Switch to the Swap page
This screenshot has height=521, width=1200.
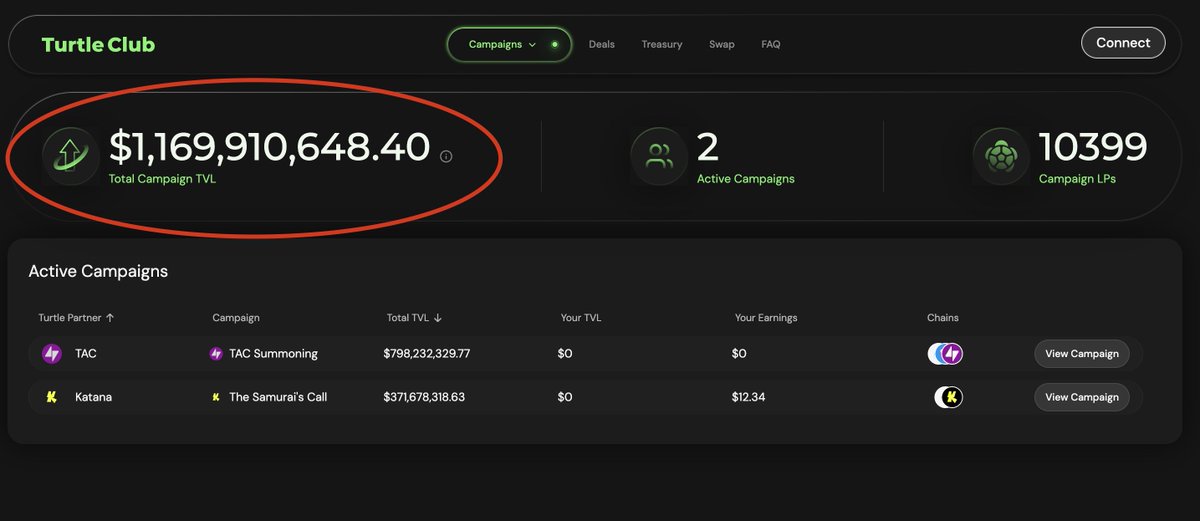click(x=722, y=44)
